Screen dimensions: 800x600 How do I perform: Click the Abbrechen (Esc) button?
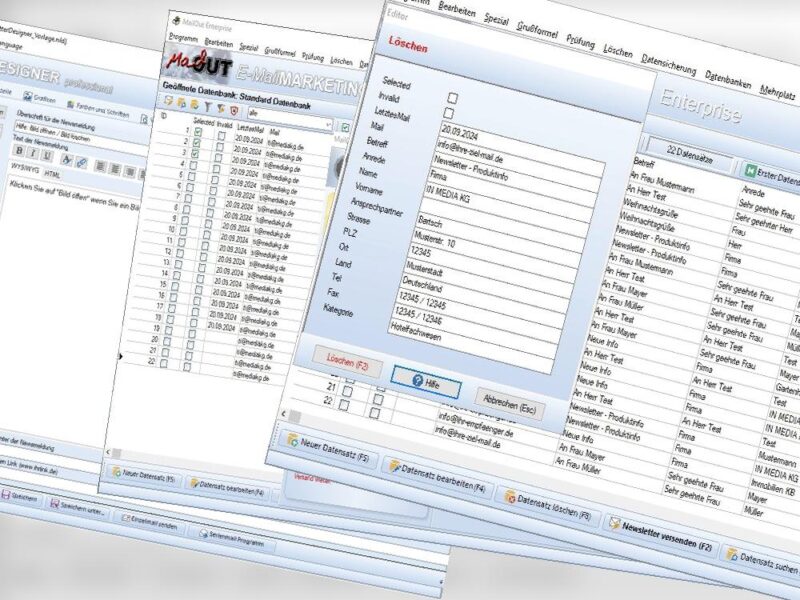[x=509, y=403]
